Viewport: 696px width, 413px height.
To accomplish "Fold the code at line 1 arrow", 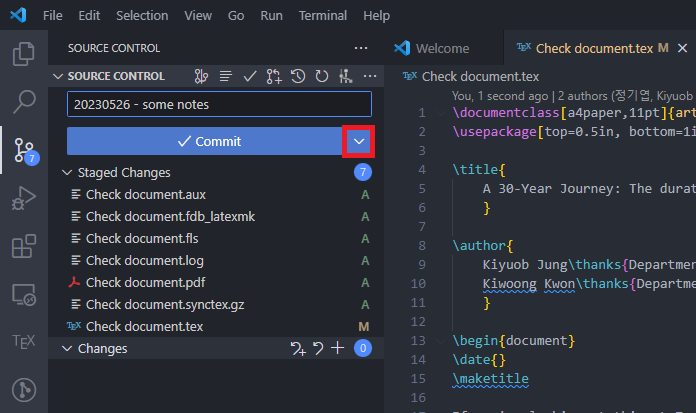I will click(441, 113).
